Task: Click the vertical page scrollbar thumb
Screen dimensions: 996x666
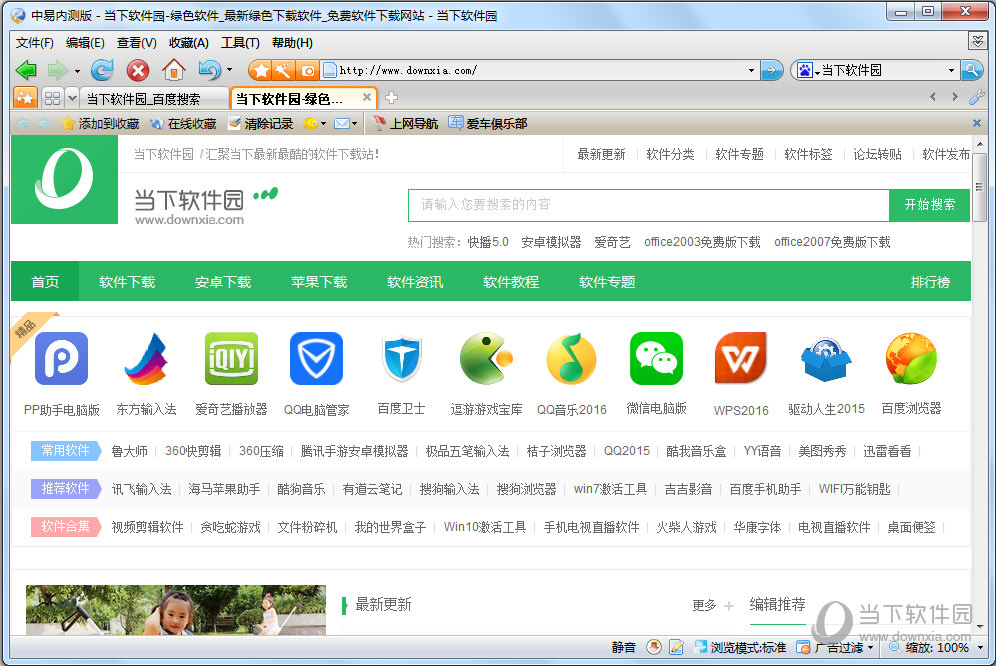Action: pos(979,186)
